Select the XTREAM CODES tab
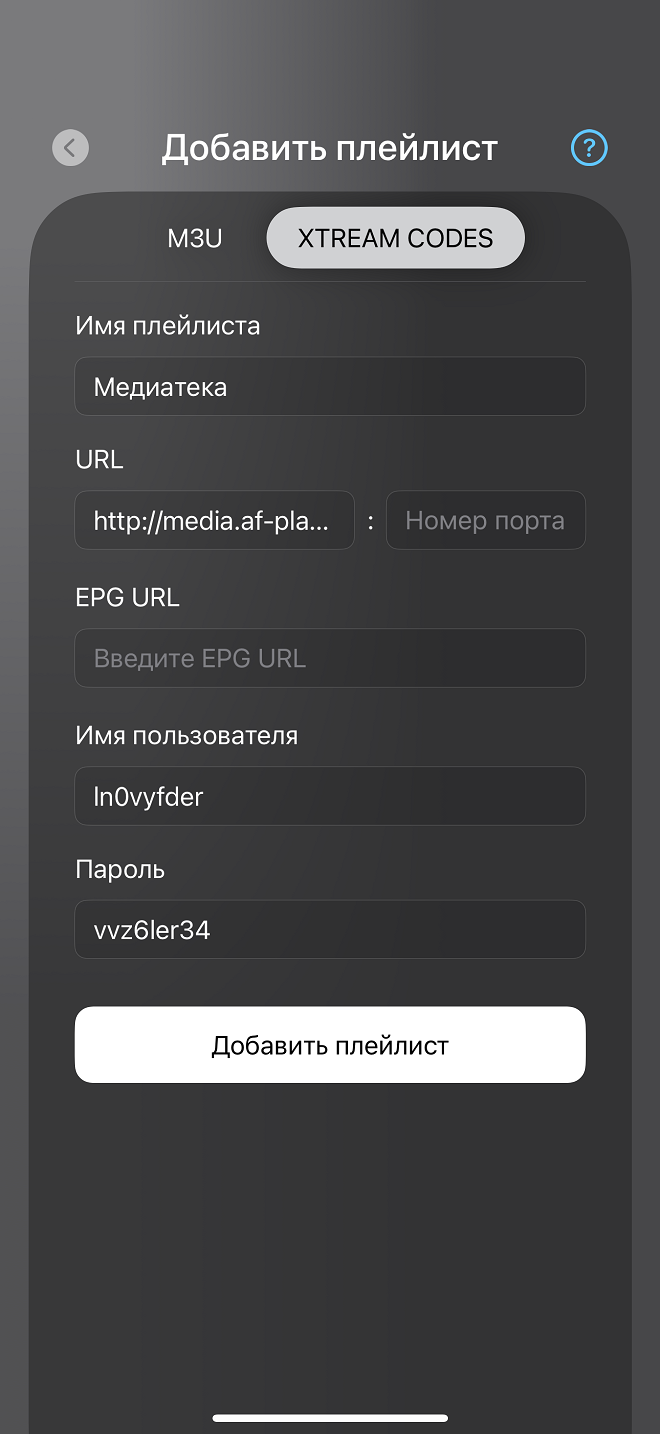The height and width of the screenshot is (1434, 660). pyautogui.click(x=395, y=238)
